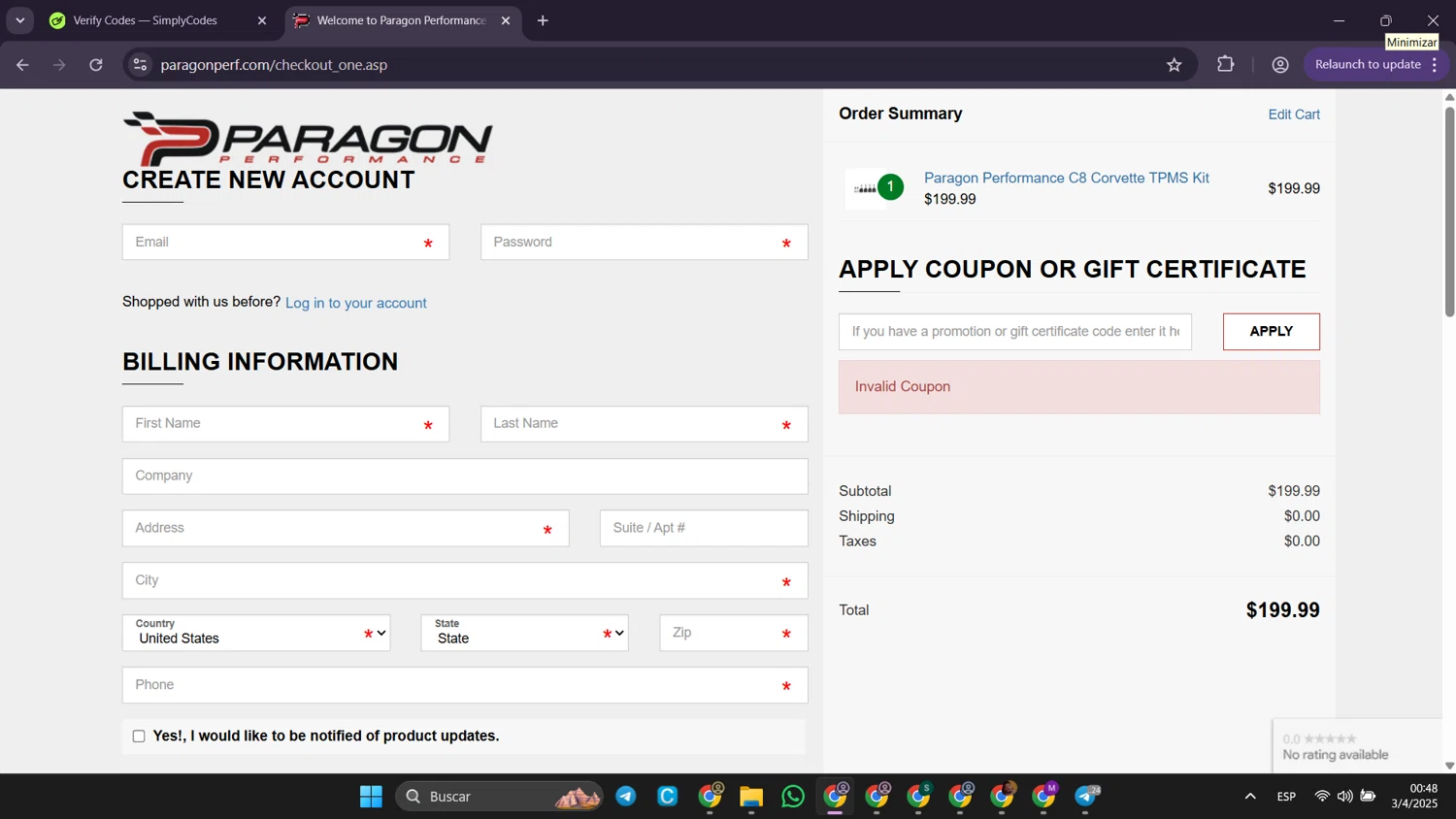1456x819 pixels.
Task: Open the Chrome extensions puzzle icon
Action: pos(1226,65)
